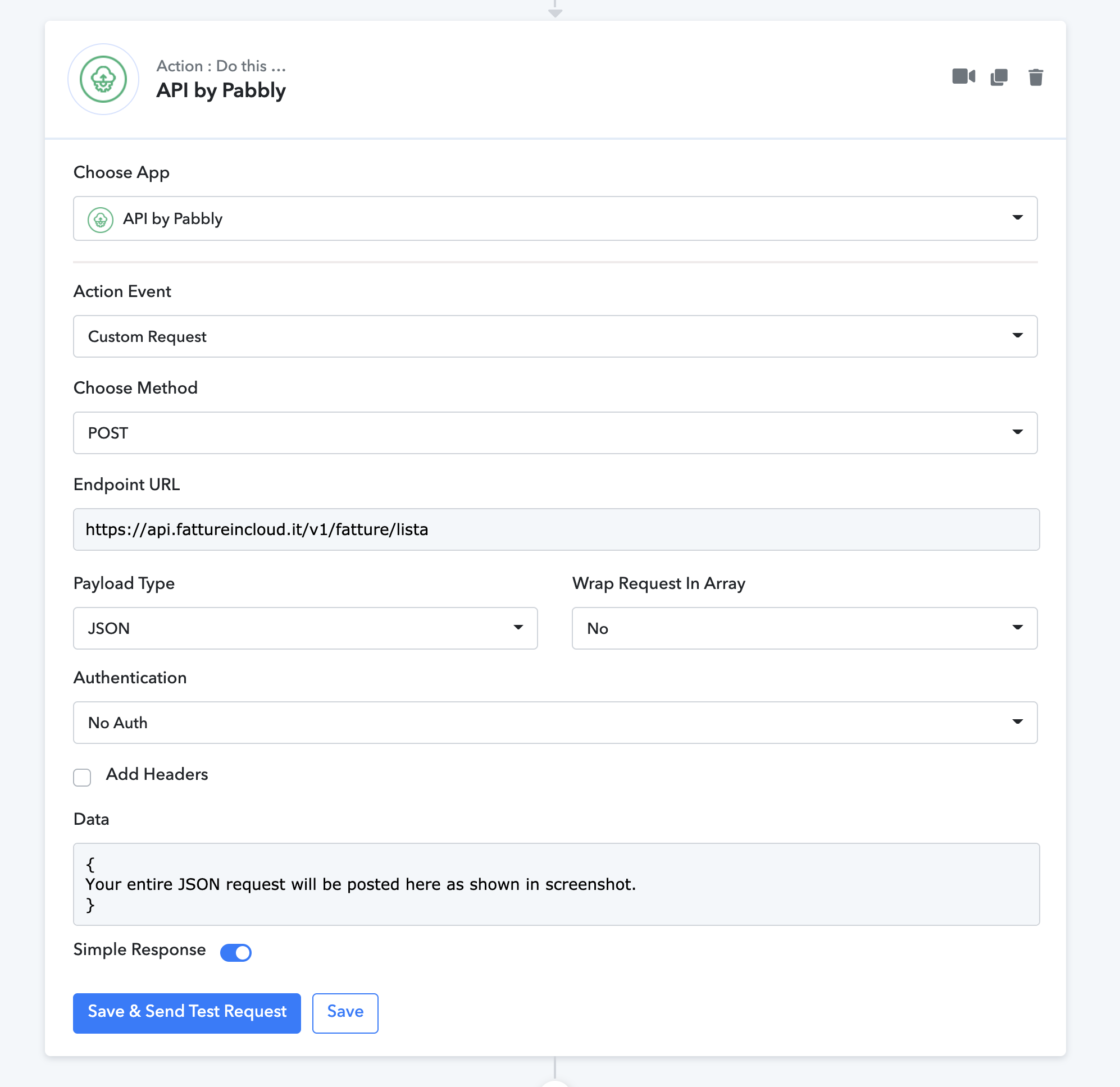Click Save & Send Test Request button
This screenshot has width=1120, height=1087.
(x=187, y=1013)
